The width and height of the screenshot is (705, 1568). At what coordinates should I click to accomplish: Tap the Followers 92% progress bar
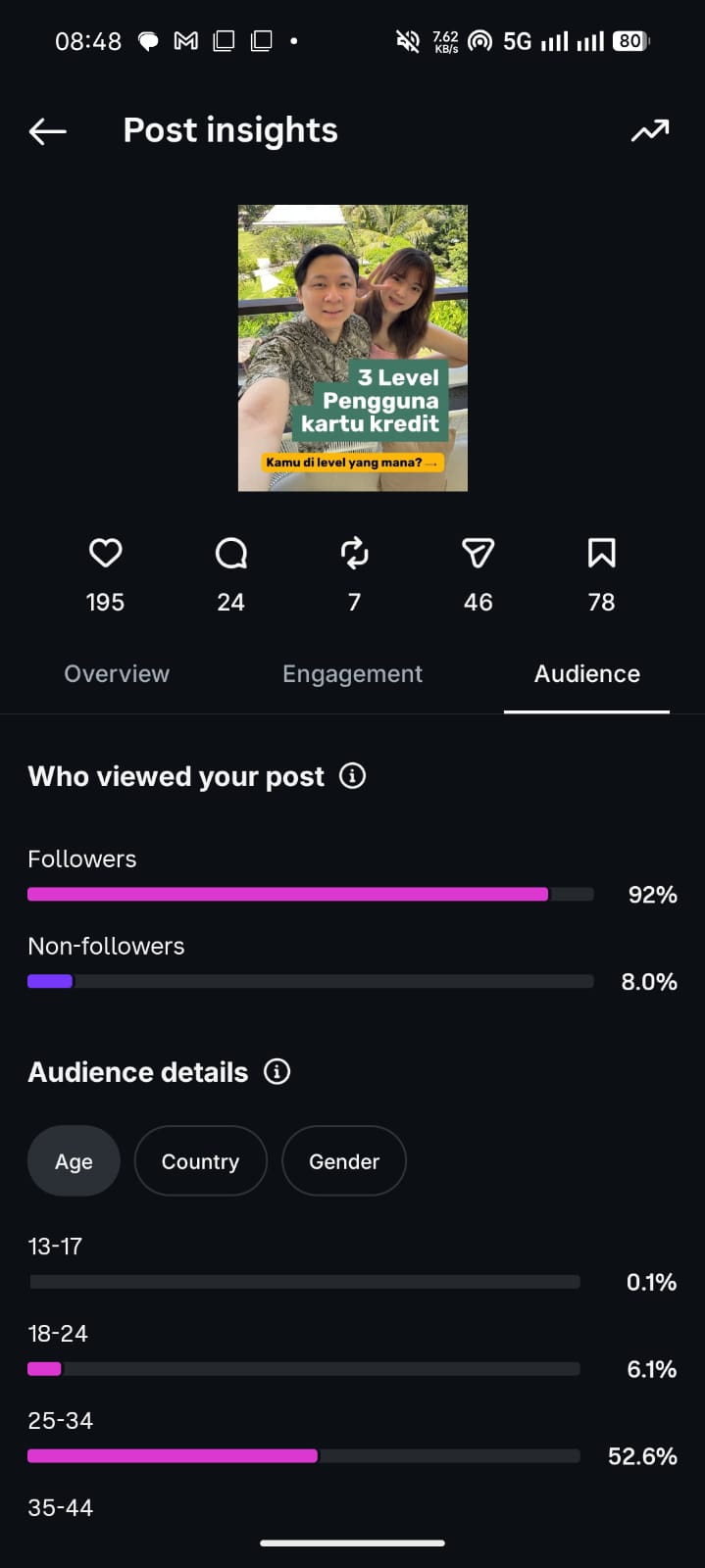click(311, 894)
